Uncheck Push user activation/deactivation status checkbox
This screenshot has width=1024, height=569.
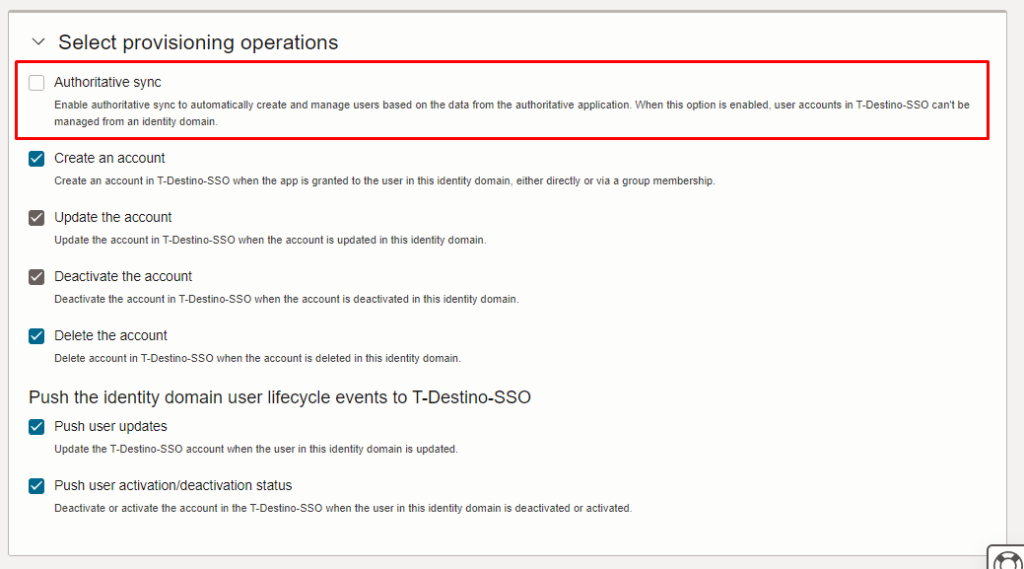(x=37, y=486)
